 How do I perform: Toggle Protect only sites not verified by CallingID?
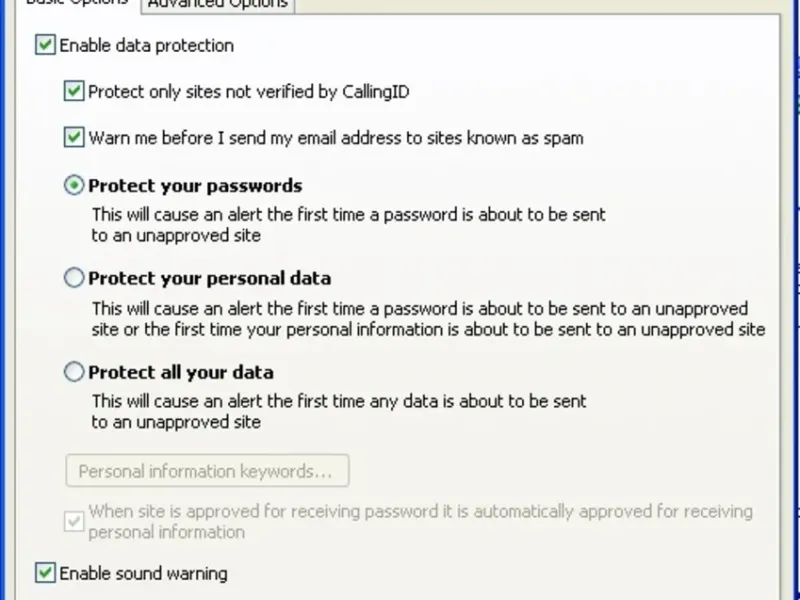click(x=74, y=92)
